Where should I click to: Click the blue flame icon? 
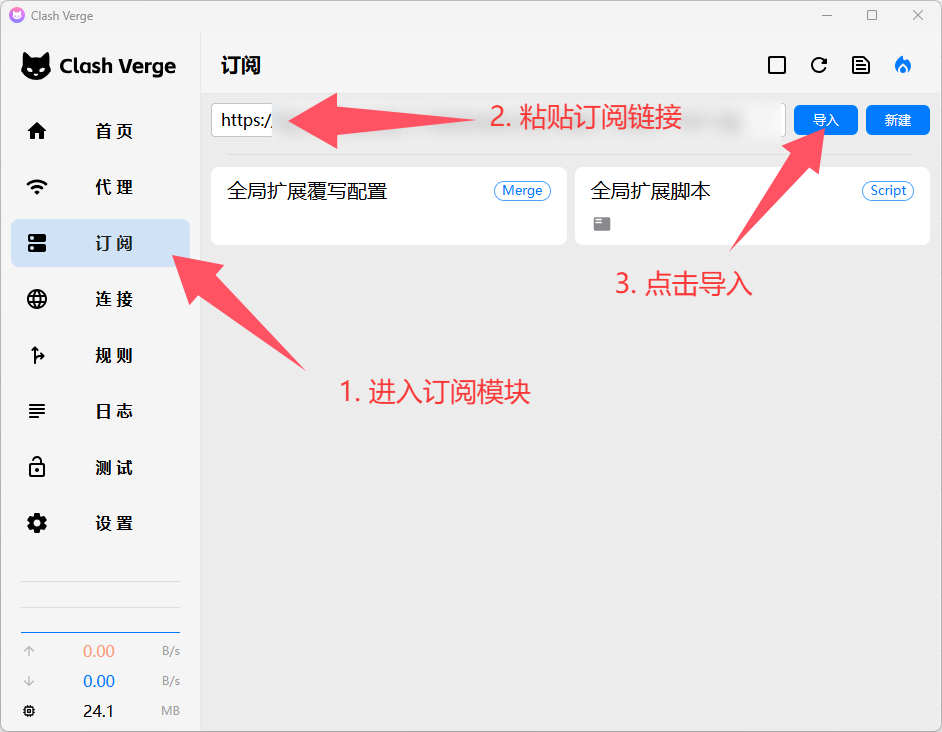point(903,65)
